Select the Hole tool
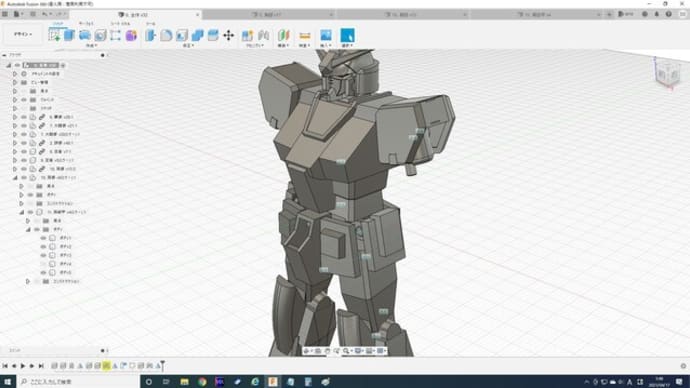 (100, 35)
